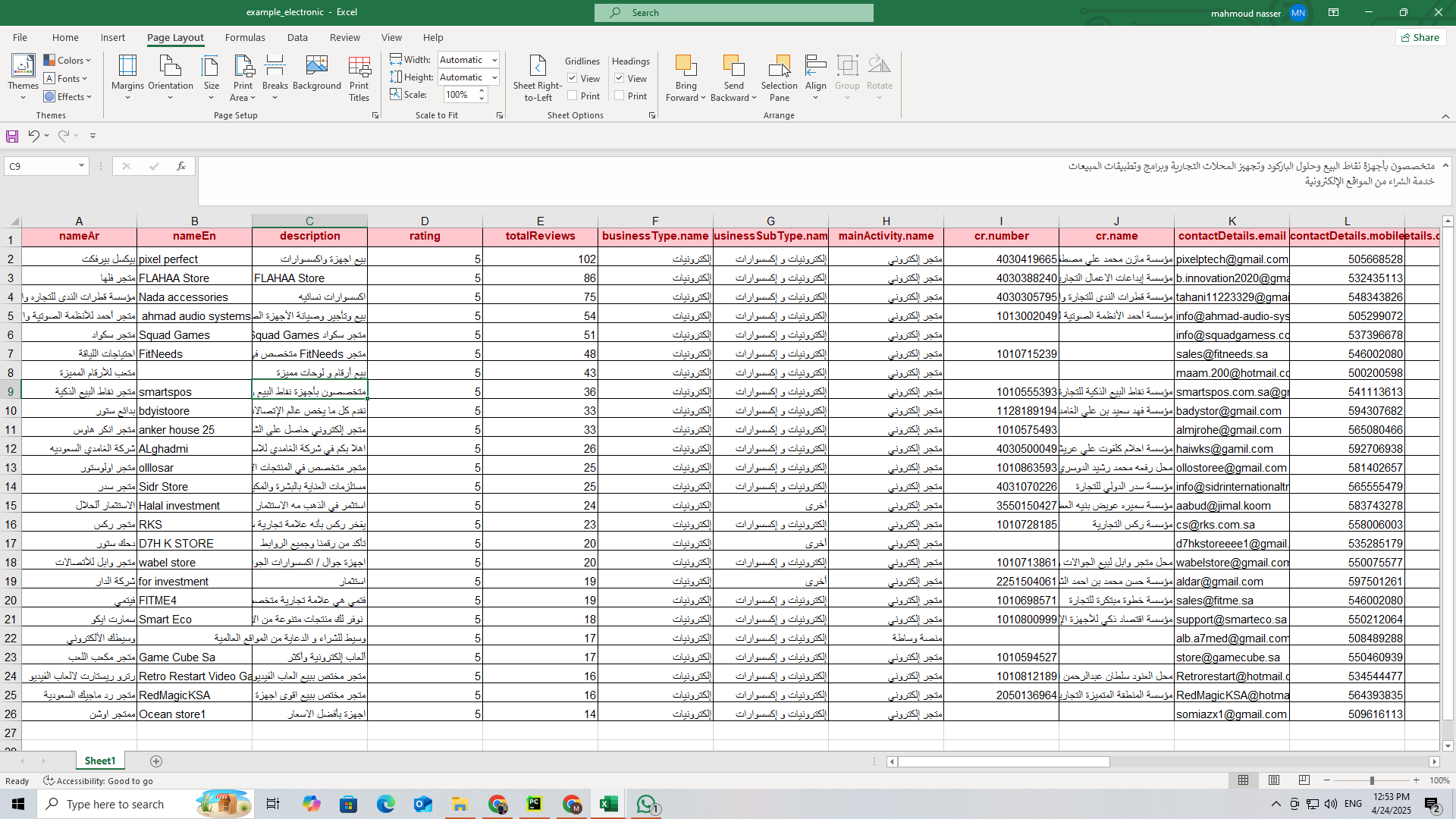Screen dimensions: 1456x819
Task: Uncheck Gridlines View checkbox
Action: point(573,78)
